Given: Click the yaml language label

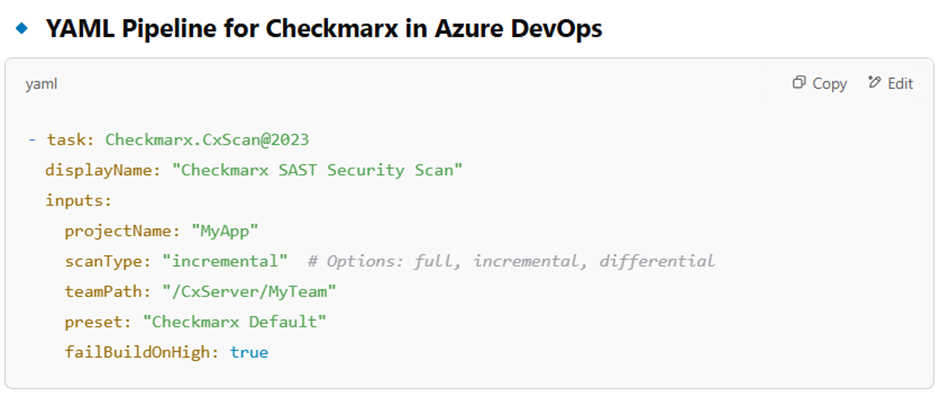Looking at the screenshot, I should pyautogui.click(x=41, y=85).
